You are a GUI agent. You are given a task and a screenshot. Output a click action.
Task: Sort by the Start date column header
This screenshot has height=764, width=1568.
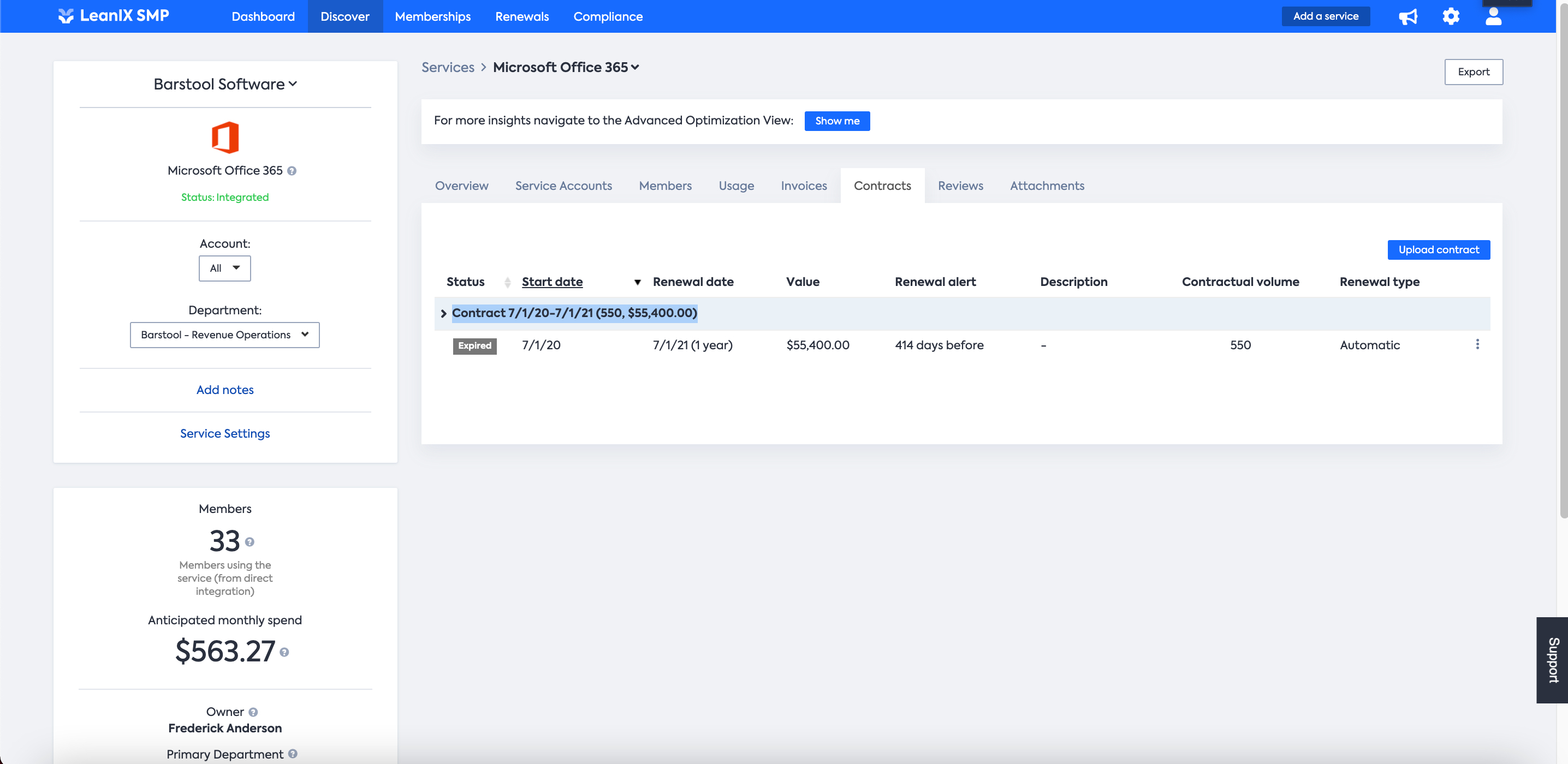pos(552,282)
